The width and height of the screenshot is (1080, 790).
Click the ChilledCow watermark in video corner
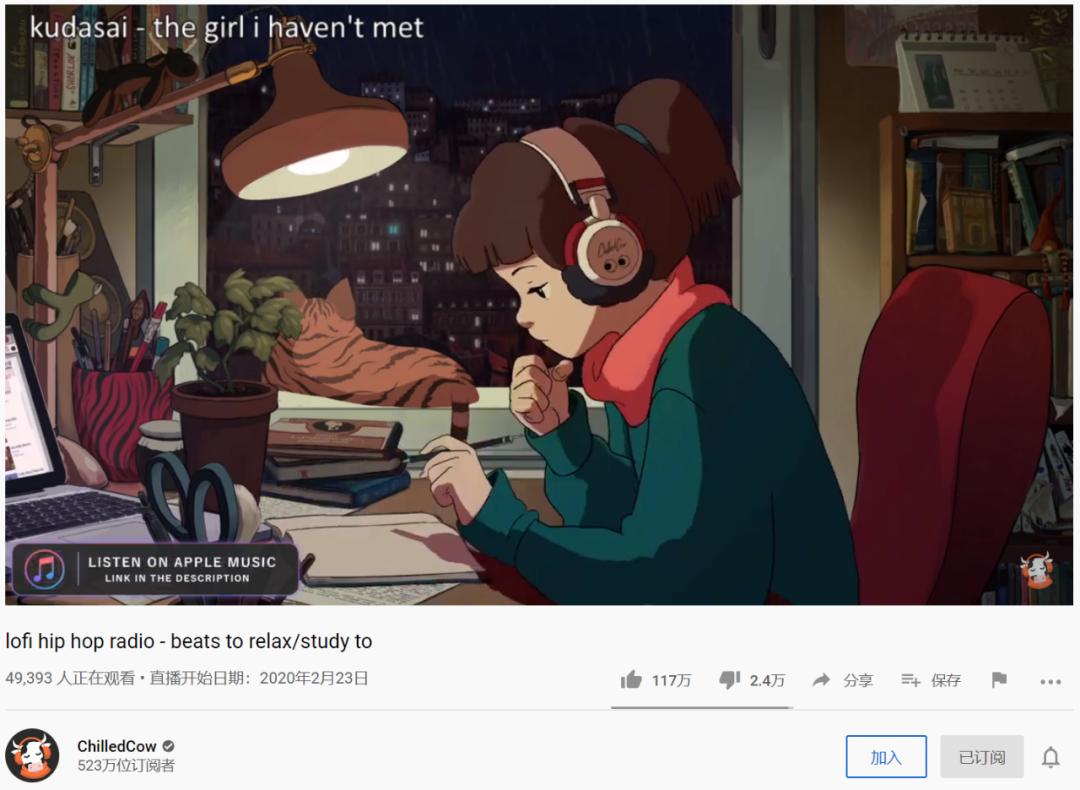pyautogui.click(x=1037, y=570)
